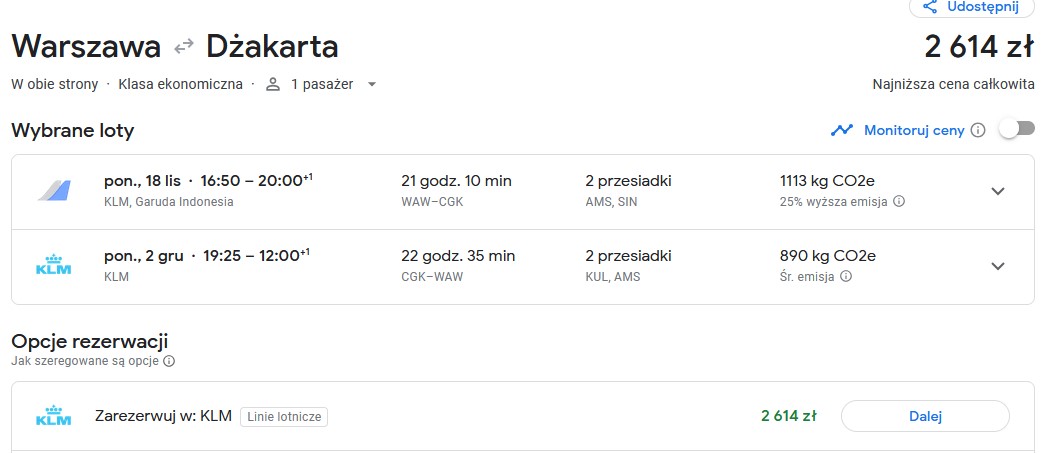Image resolution: width=1059 pixels, height=453 pixels.
Task: Click the KLM logo in booking options
Action: [x=53, y=416]
